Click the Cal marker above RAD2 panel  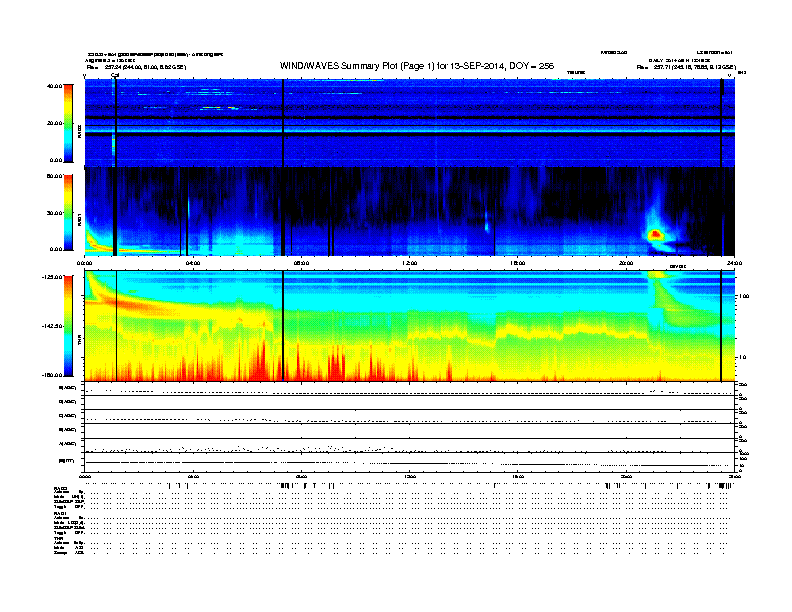point(115,75)
